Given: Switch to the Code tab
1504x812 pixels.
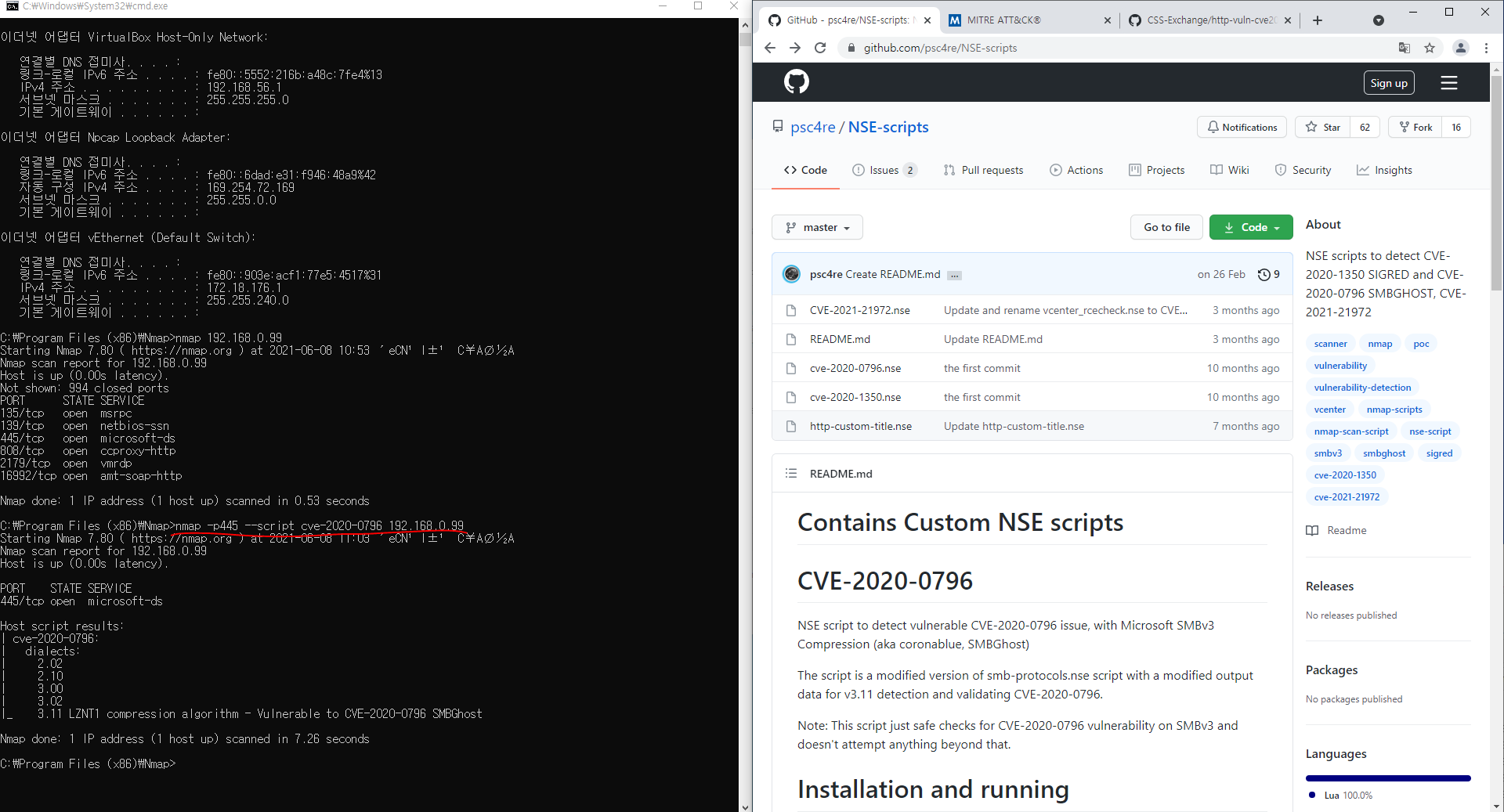Looking at the screenshot, I should (x=805, y=170).
